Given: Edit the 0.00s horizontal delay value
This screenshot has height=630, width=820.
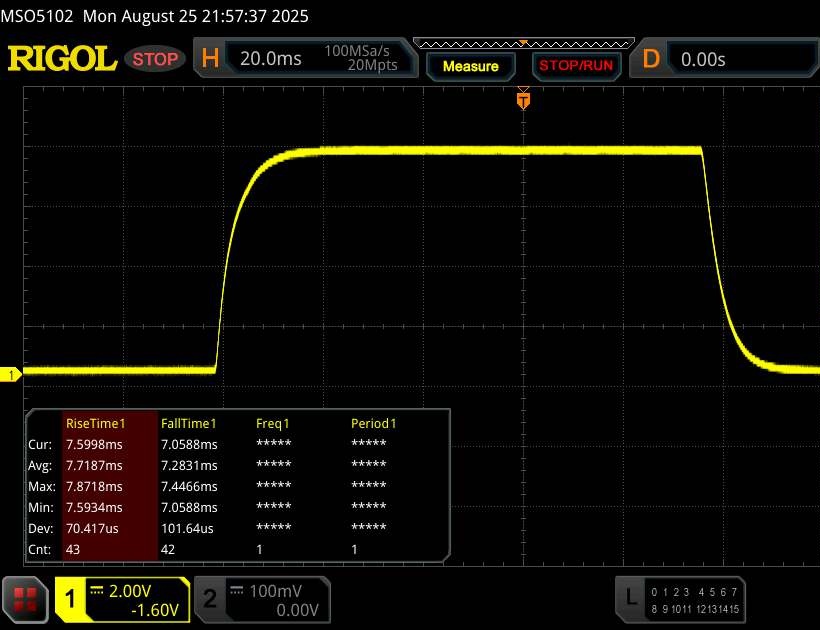Looking at the screenshot, I should pos(704,59).
